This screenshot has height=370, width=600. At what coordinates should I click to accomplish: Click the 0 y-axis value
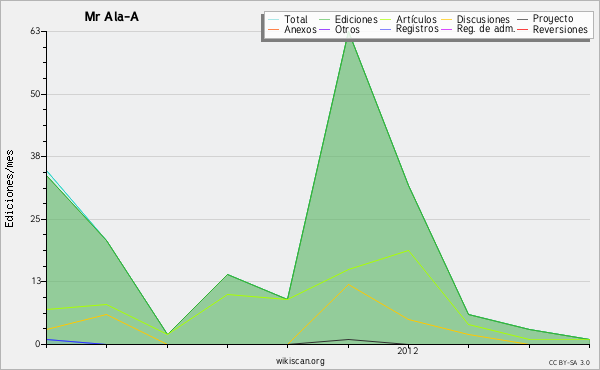click(x=38, y=344)
